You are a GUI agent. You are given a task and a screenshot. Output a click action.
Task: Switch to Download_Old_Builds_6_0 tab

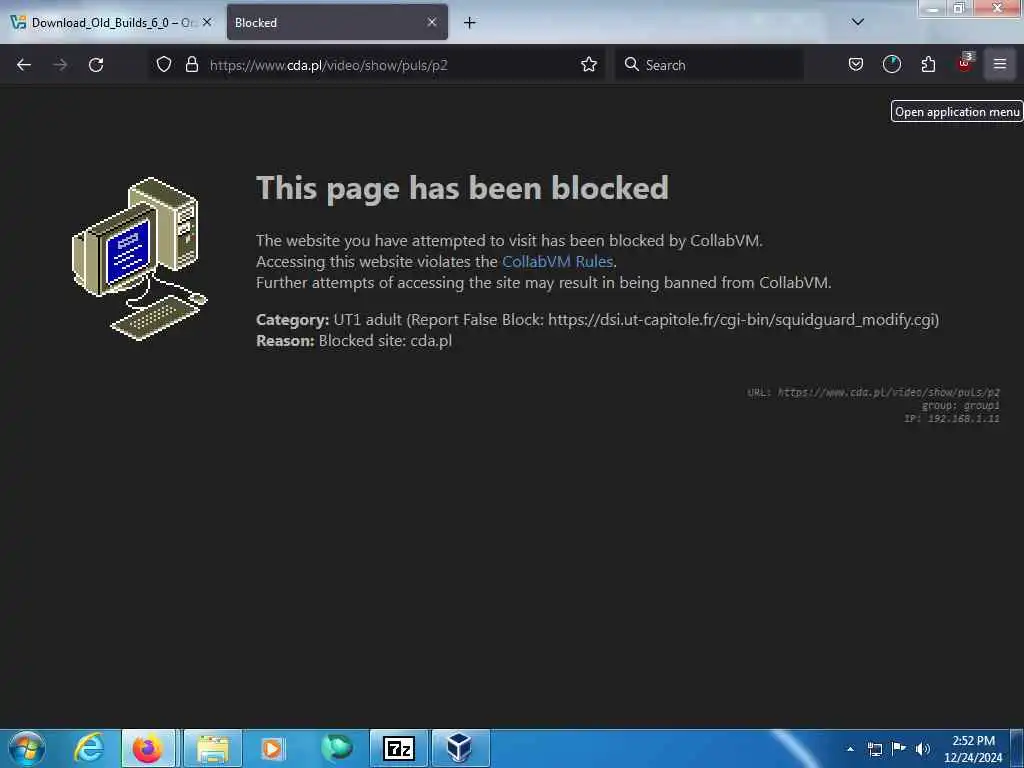[111, 23]
